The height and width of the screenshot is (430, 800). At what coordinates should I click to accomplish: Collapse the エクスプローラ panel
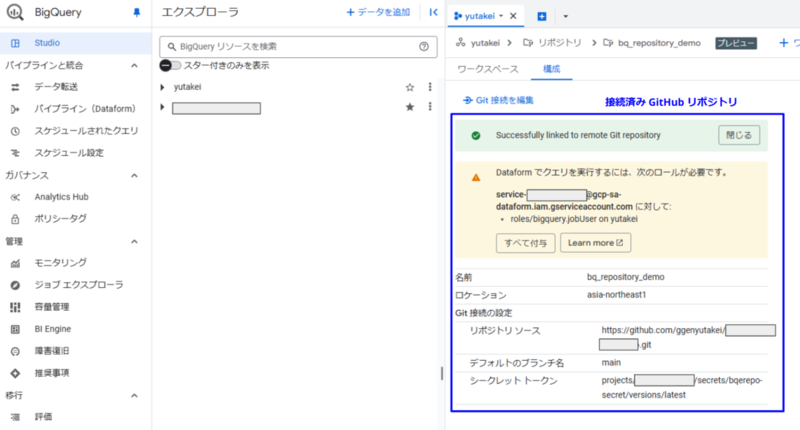click(433, 12)
